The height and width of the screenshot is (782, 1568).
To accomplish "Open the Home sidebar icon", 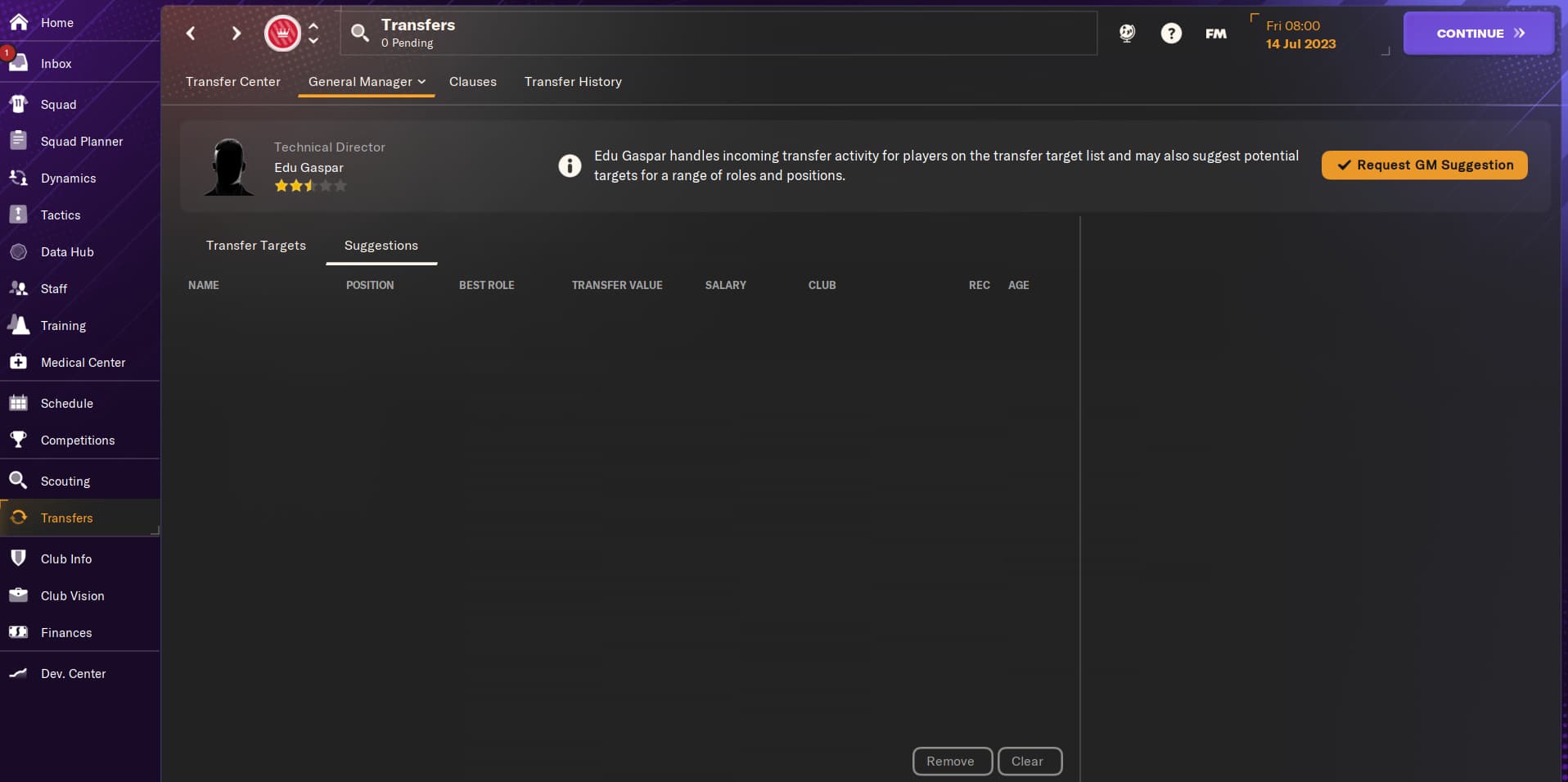I will pyautogui.click(x=18, y=22).
